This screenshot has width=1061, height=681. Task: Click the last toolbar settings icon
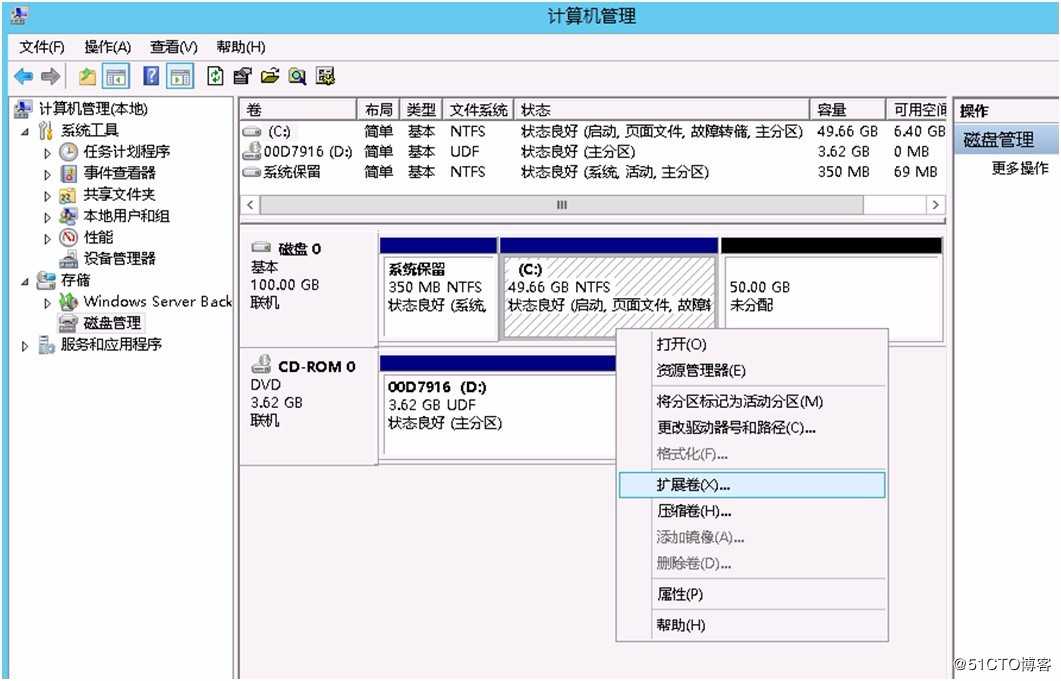point(325,76)
